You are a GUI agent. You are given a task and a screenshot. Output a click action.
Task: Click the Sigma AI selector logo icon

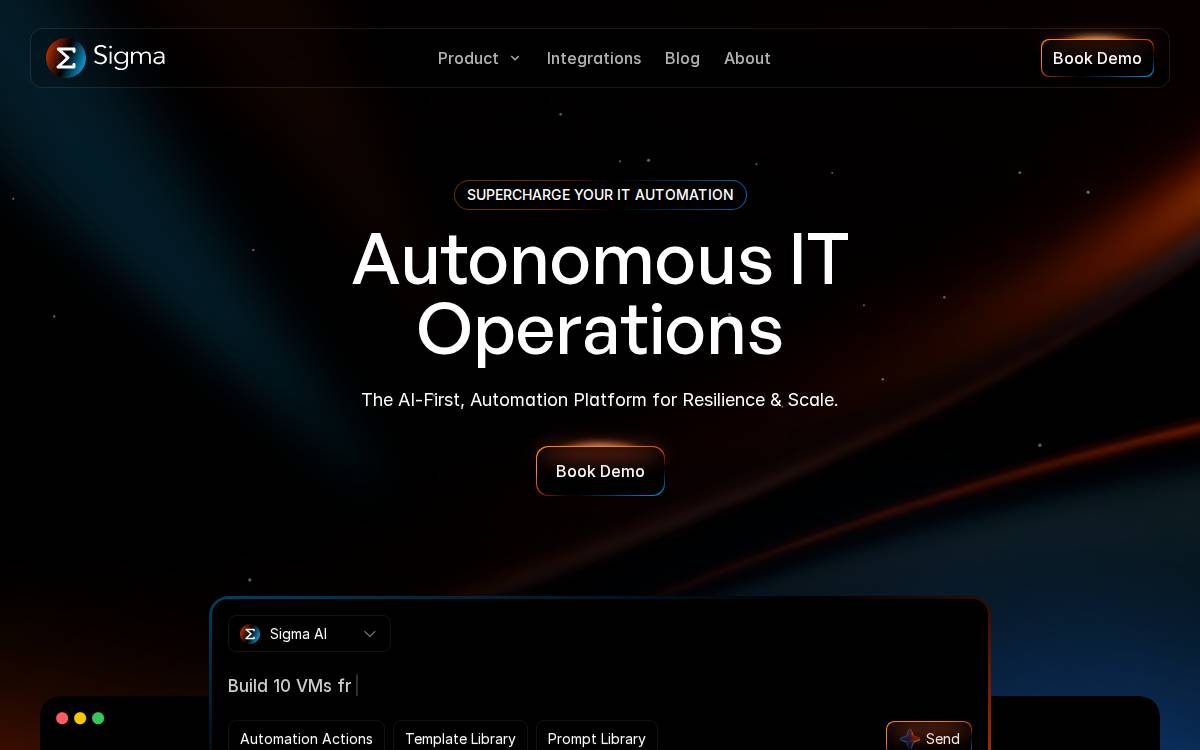[250, 634]
